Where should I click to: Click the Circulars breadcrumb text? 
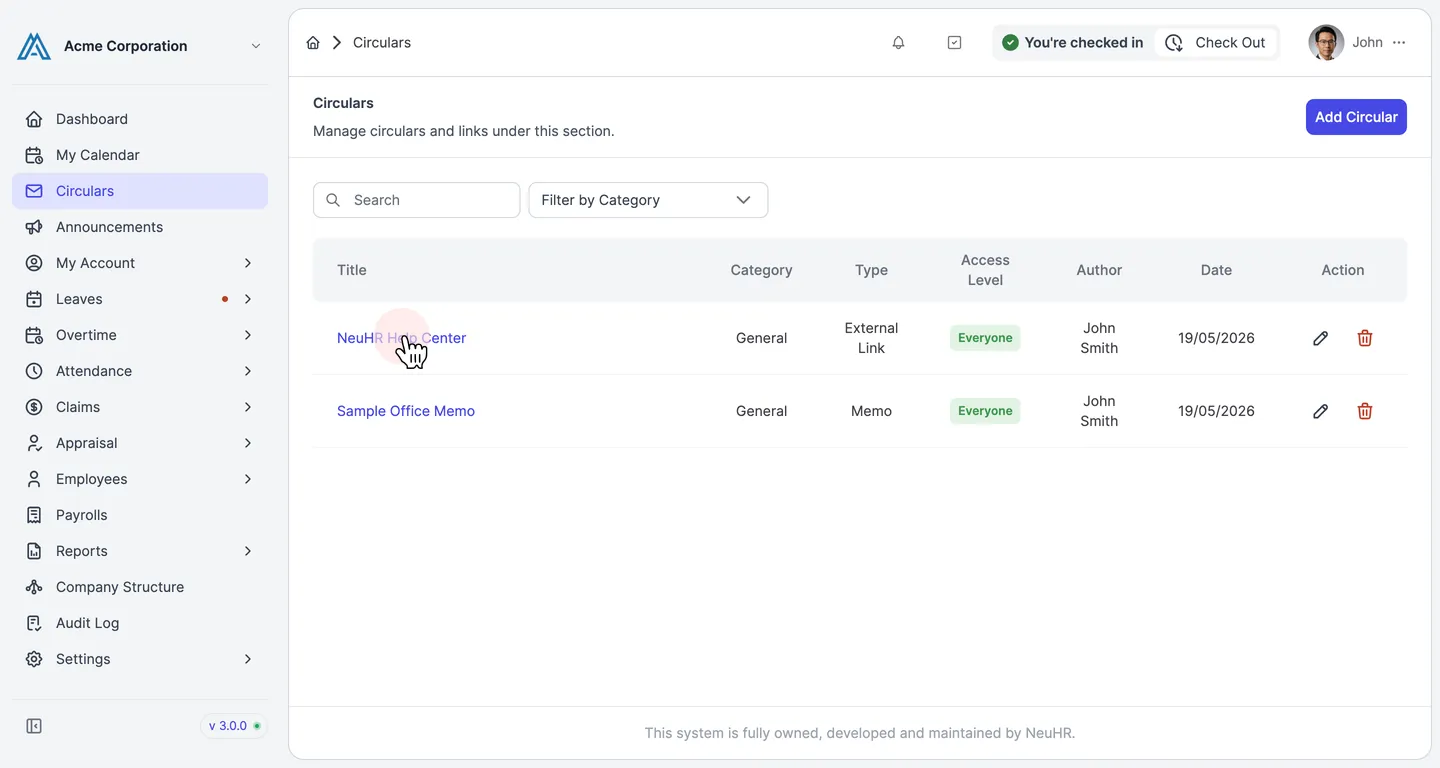pyautogui.click(x=382, y=43)
